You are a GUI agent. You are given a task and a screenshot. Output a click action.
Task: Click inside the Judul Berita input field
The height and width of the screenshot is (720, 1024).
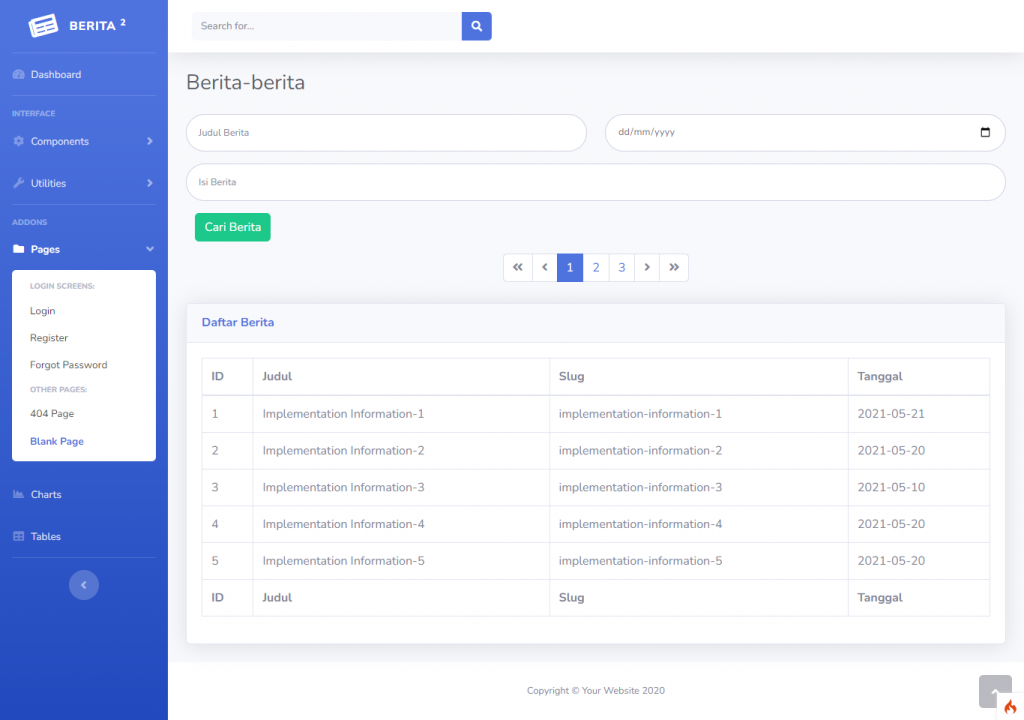coord(385,132)
